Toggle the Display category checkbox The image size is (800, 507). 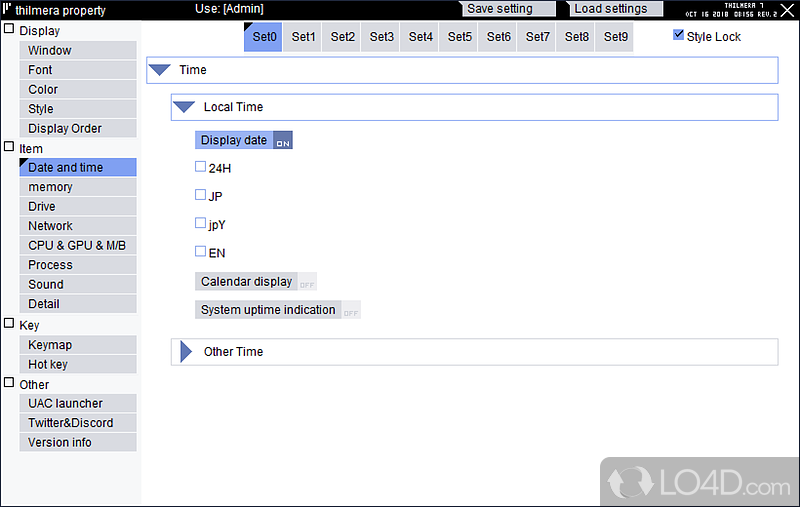point(9,29)
